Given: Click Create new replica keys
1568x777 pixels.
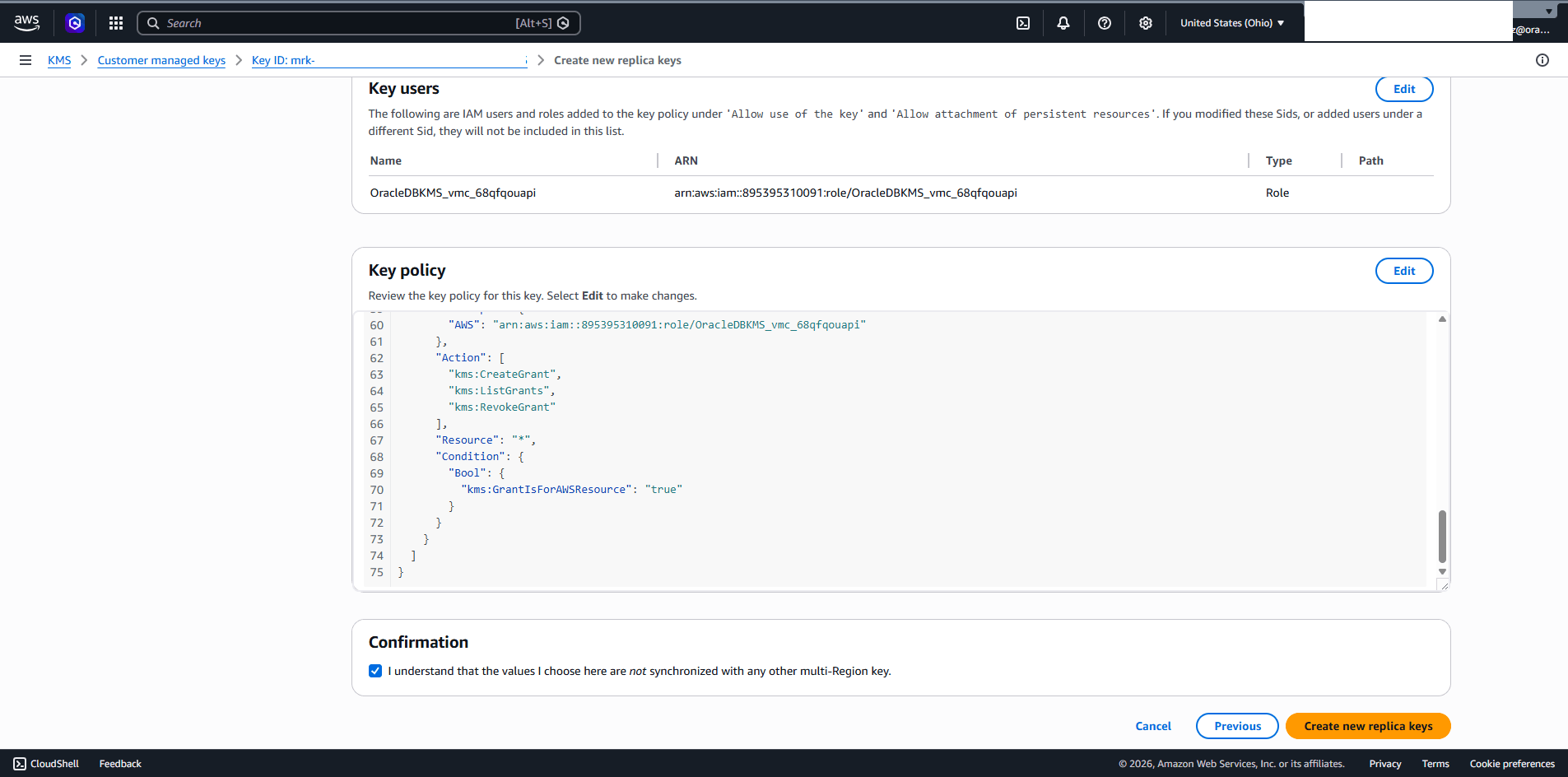Looking at the screenshot, I should click(x=1366, y=726).
